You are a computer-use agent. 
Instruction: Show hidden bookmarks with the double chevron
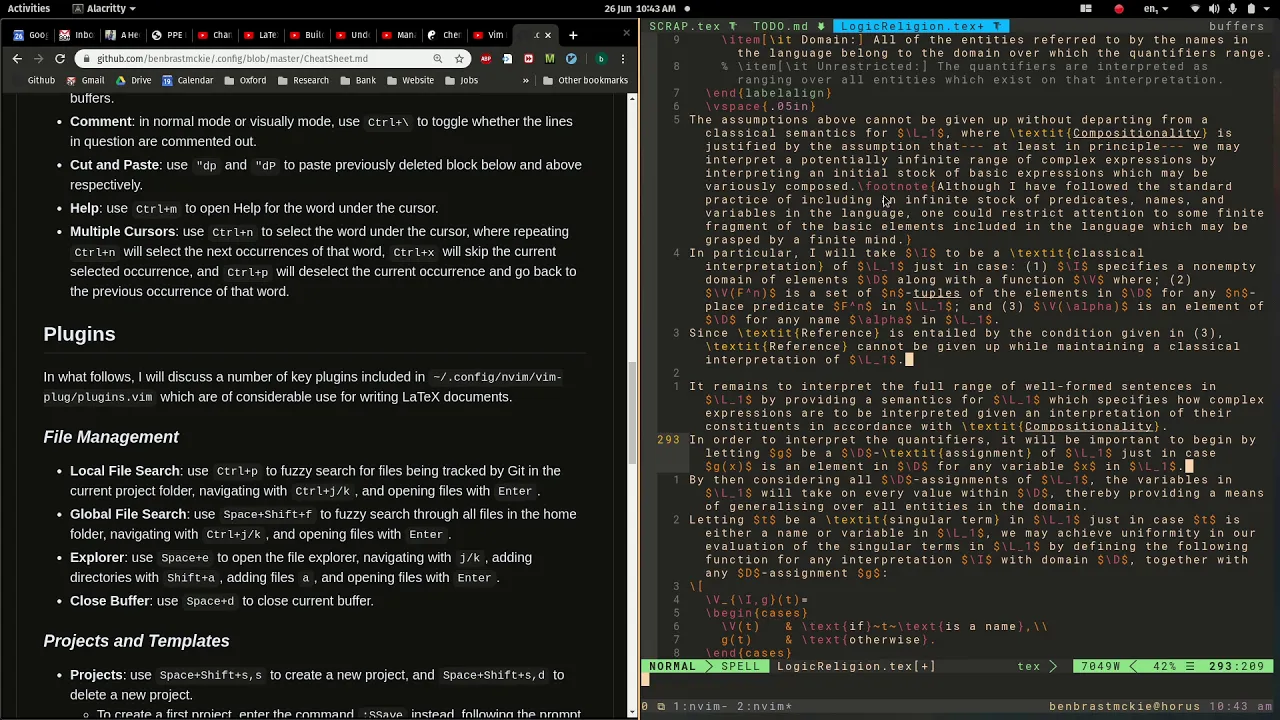[x=526, y=80]
